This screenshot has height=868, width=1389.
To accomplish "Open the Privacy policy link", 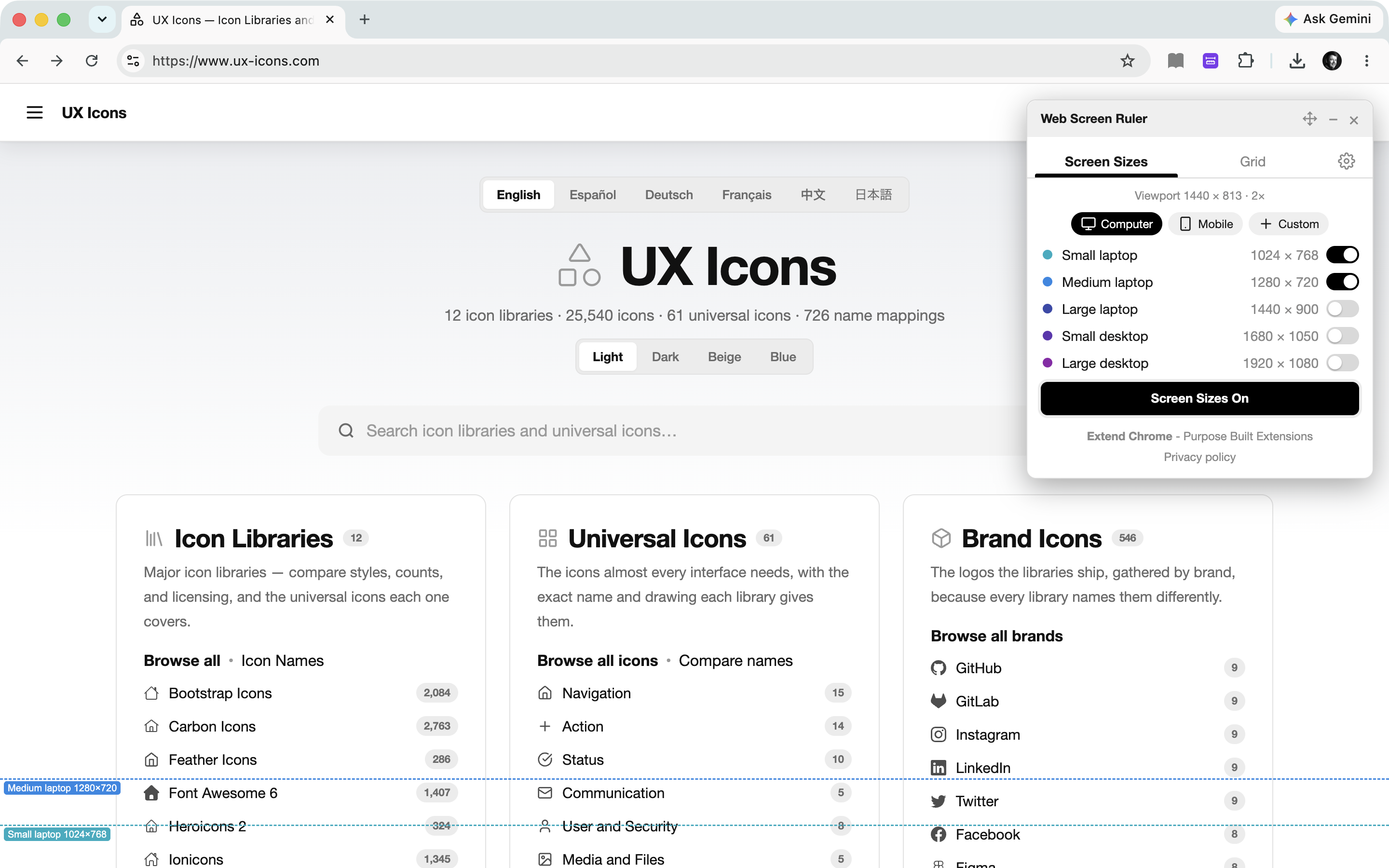I will (1199, 457).
